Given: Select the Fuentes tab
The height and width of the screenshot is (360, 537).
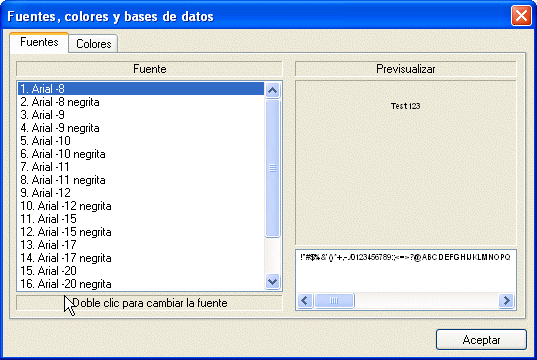Looking at the screenshot, I should 39,42.
